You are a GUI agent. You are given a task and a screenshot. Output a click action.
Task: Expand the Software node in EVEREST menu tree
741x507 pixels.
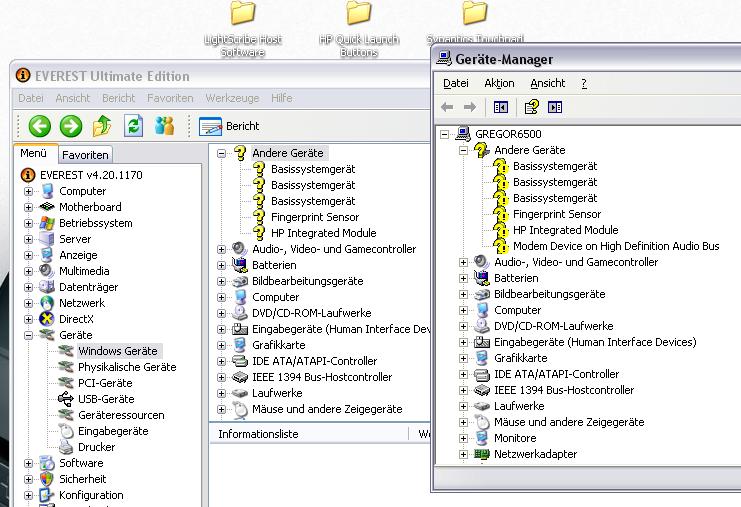point(28,463)
